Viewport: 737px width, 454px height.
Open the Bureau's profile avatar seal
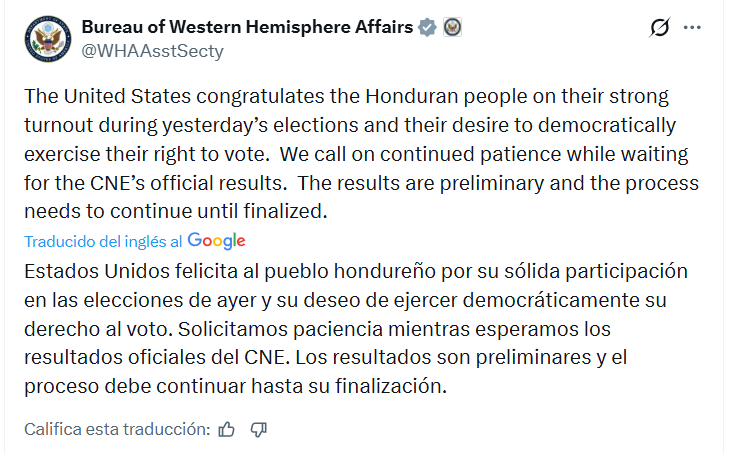pyautogui.click(x=46, y=39)
